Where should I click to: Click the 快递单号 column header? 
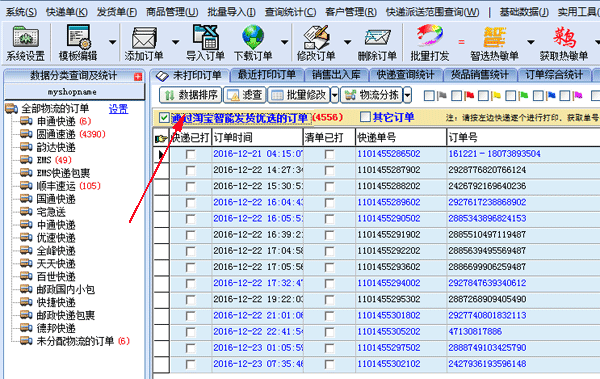(401, 137)
